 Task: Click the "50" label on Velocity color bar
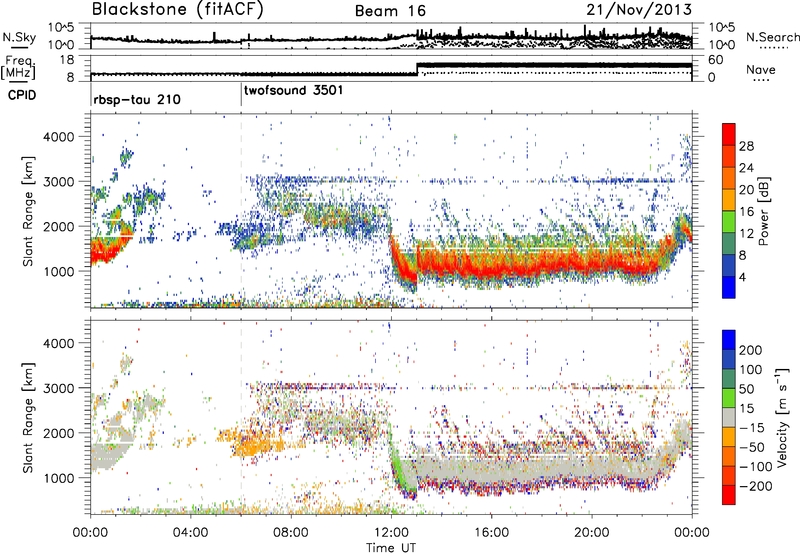tap(746, 389)
